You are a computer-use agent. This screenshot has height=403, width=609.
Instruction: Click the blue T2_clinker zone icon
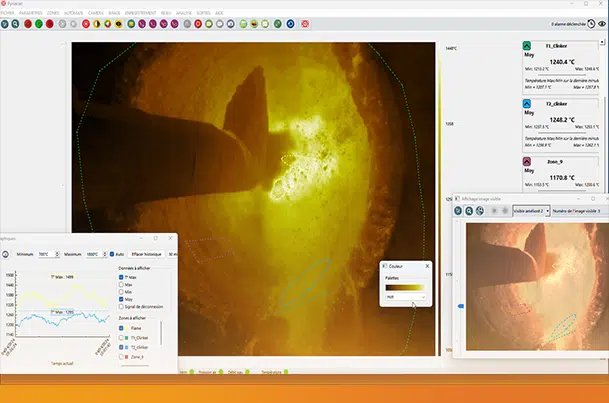point(528,103)
